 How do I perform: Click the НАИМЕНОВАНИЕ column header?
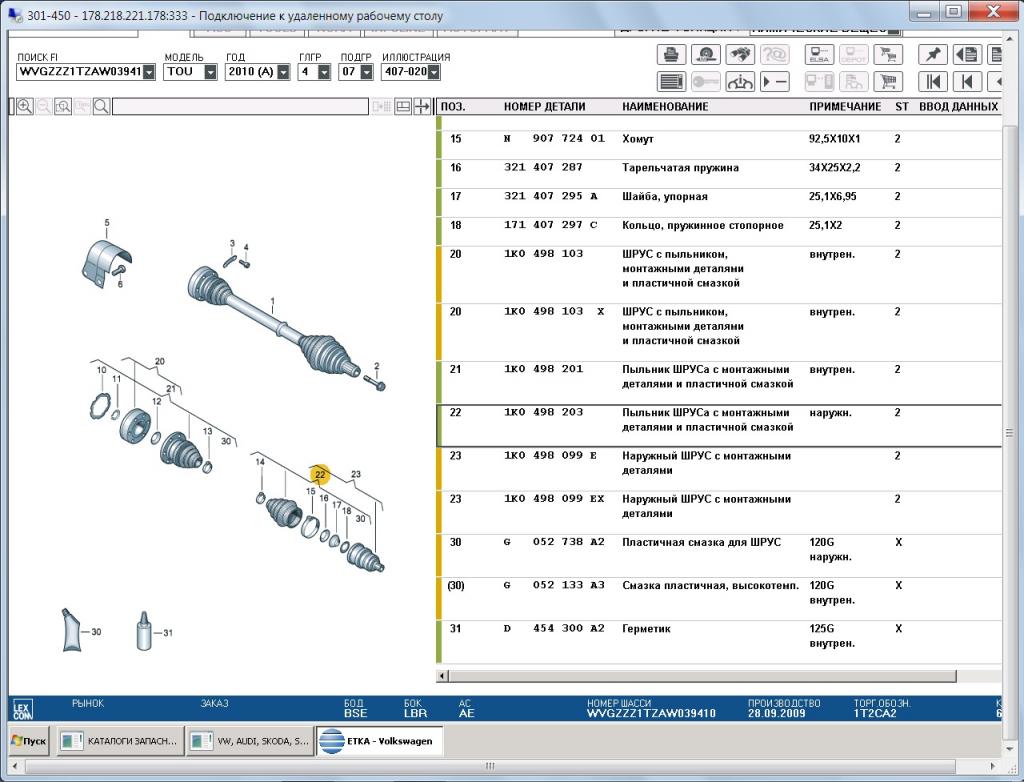(x=665, y=106)
